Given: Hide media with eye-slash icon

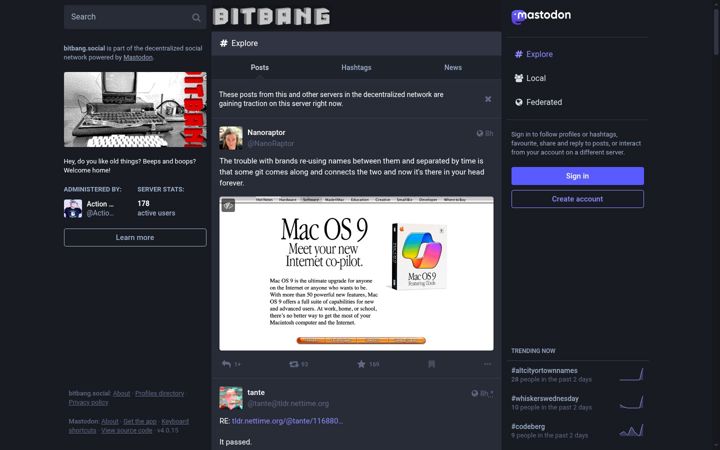Looking at the screenshot, I should click(228, 205).
